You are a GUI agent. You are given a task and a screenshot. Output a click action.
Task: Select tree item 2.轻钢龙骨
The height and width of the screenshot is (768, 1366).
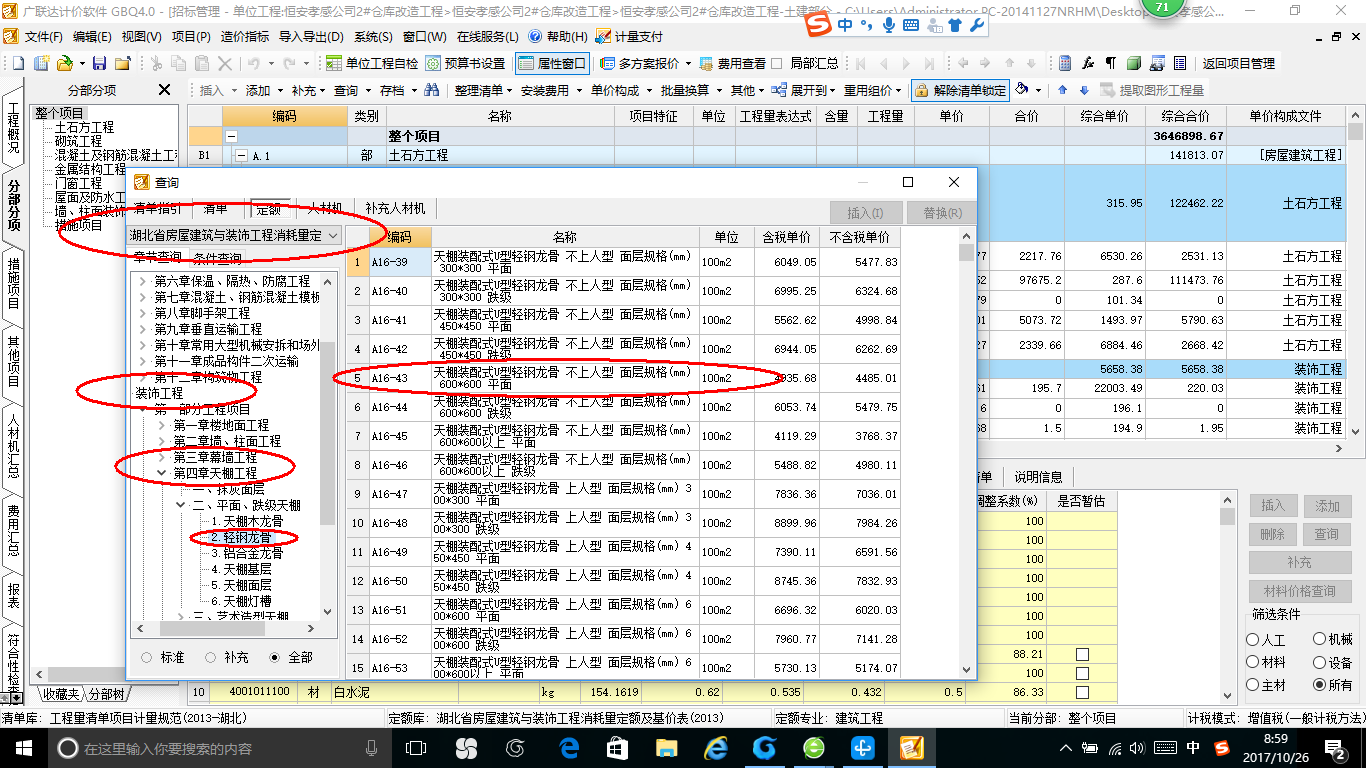pyautogui.click(x=240, y=537)
